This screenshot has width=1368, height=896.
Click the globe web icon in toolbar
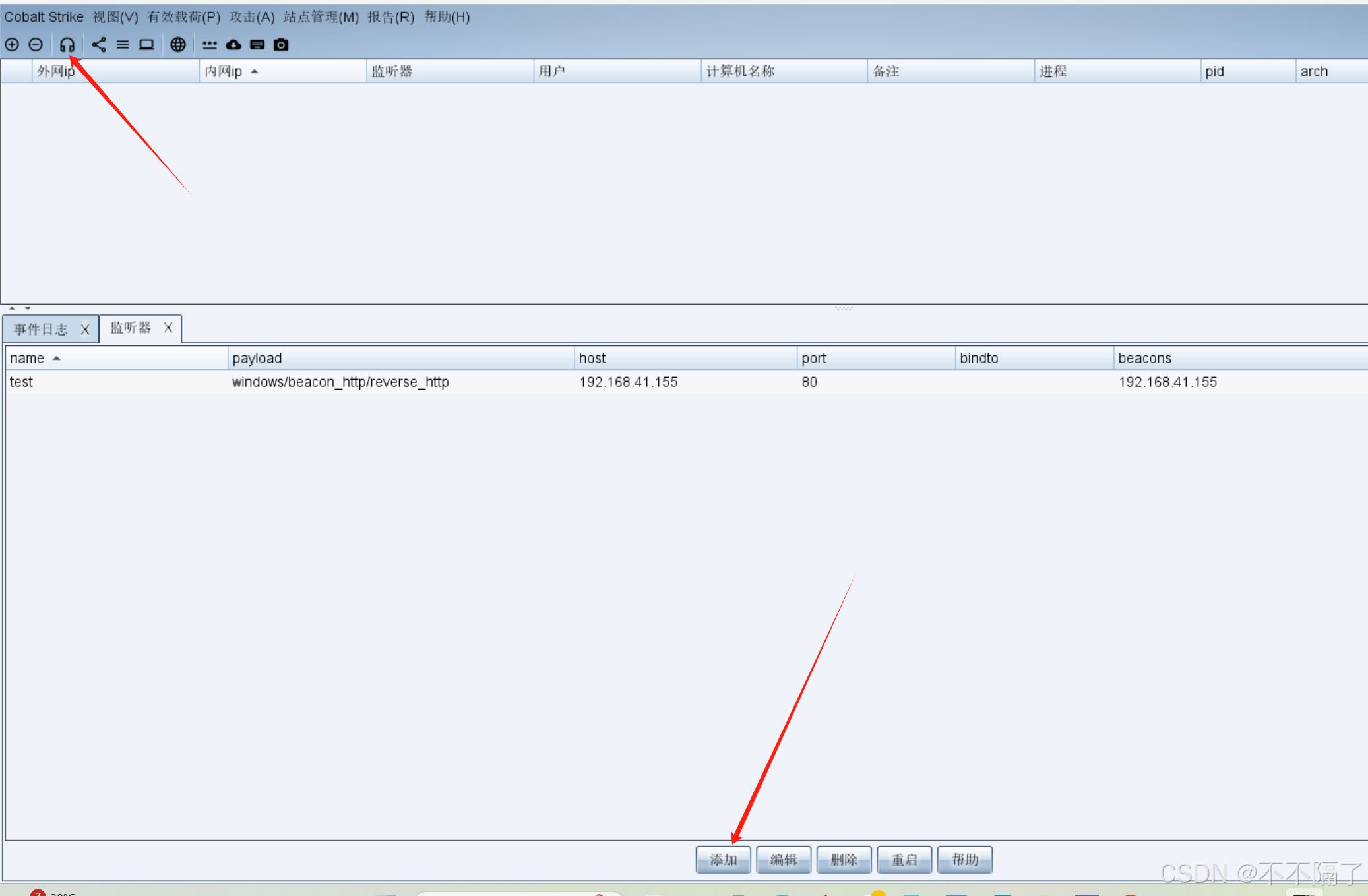point(177,45)
